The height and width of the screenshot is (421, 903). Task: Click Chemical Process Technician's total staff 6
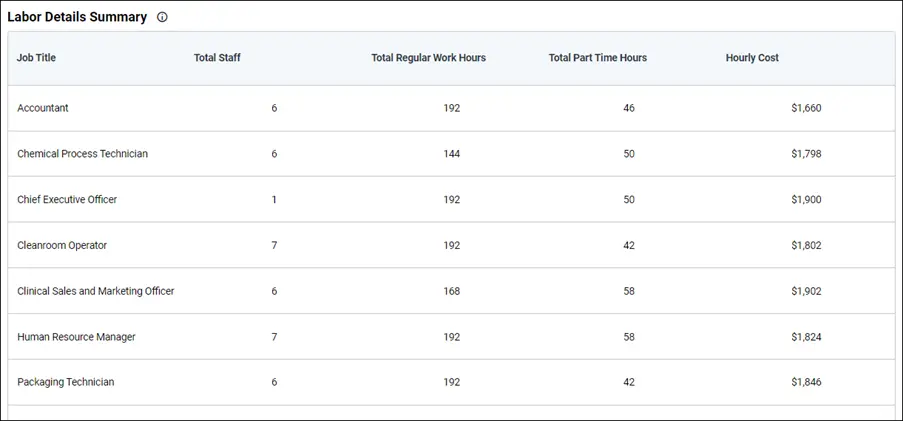[274, 154]
